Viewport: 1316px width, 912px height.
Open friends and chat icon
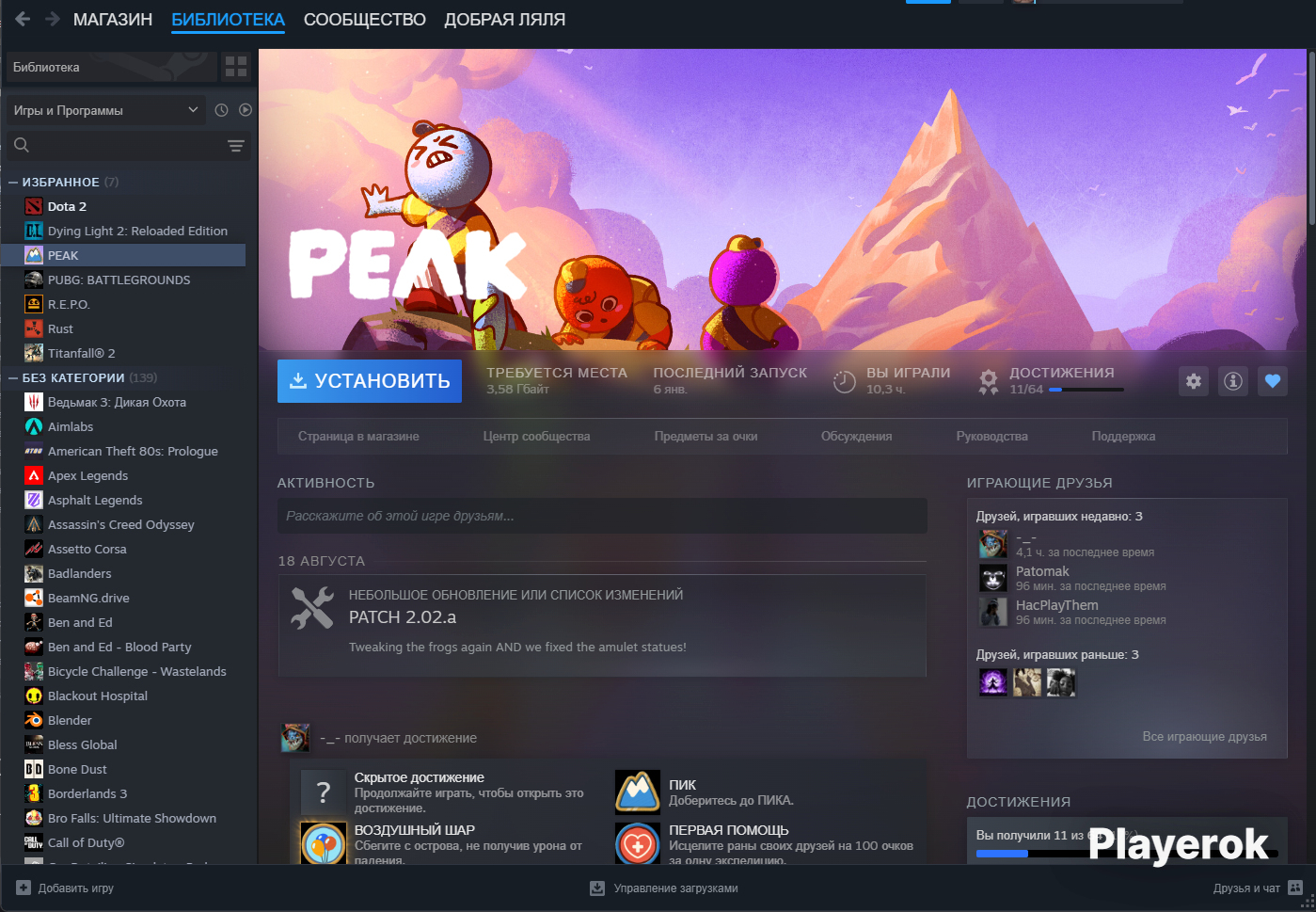click(1295, 888)
